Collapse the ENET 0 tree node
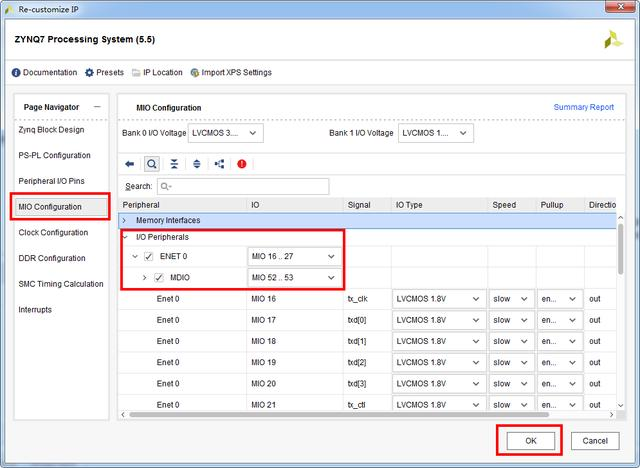This screenshot has height=468, width=640. (135, 256)
